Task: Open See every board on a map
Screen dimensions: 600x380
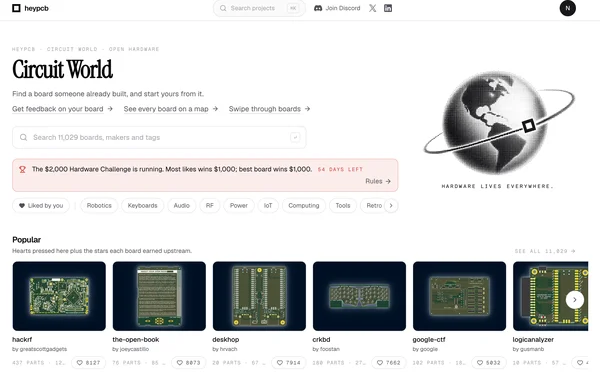Action: (x=171, y=109)
